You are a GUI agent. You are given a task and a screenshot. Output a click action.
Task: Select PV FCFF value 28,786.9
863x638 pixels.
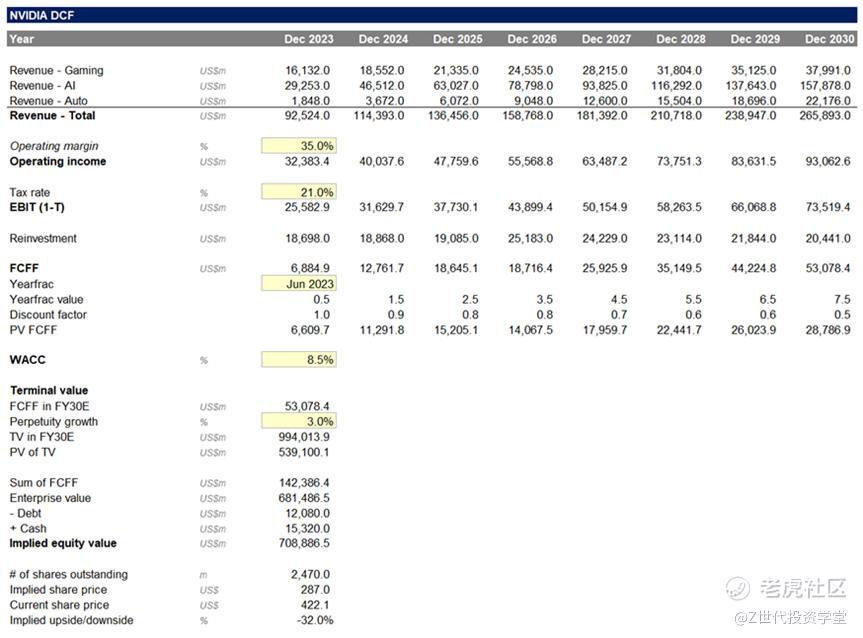[x=828, y=330]
